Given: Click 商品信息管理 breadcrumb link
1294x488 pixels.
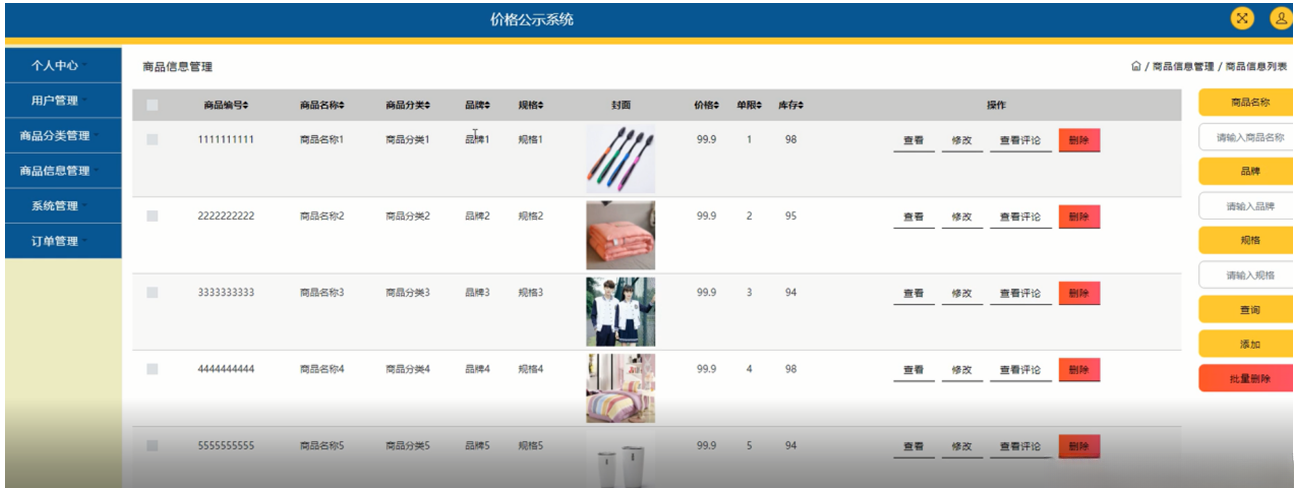Looking at the screenshot, I should (x=1182, y=67).
